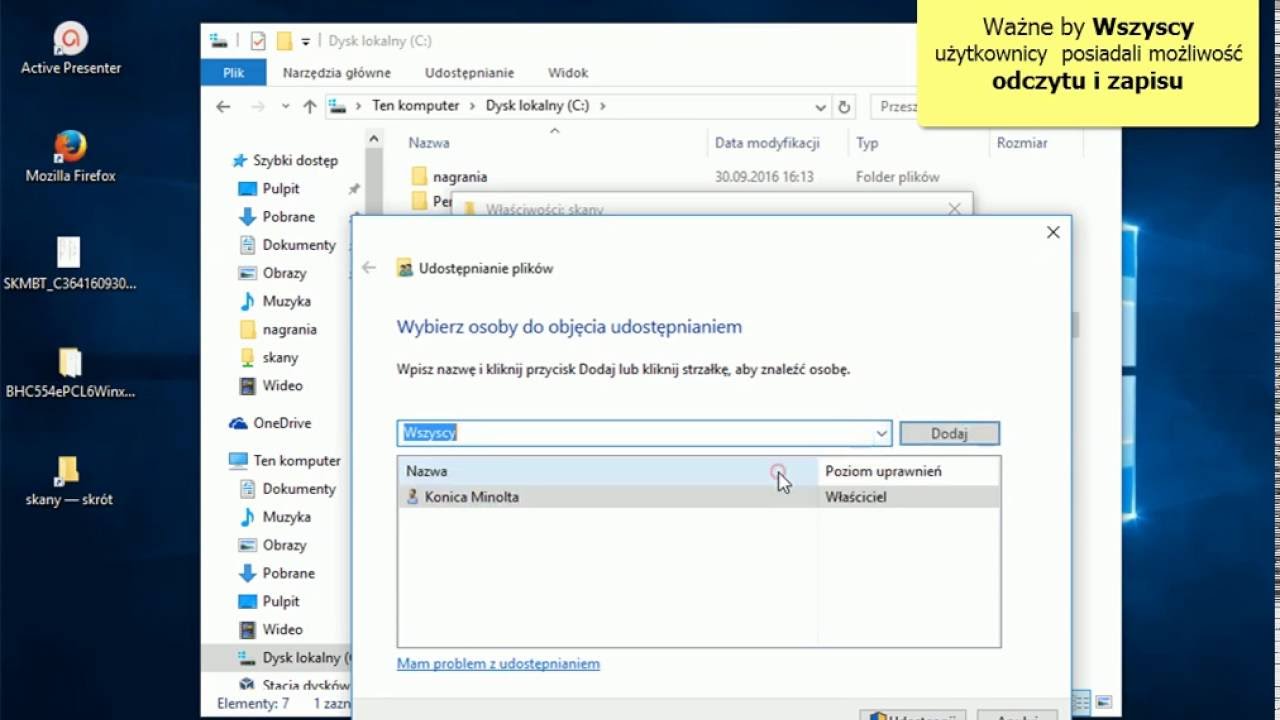This screenshot has width=1280, height=720.
Task: Switch Explorer to large icons view
Action: (x=1104, y=701)
